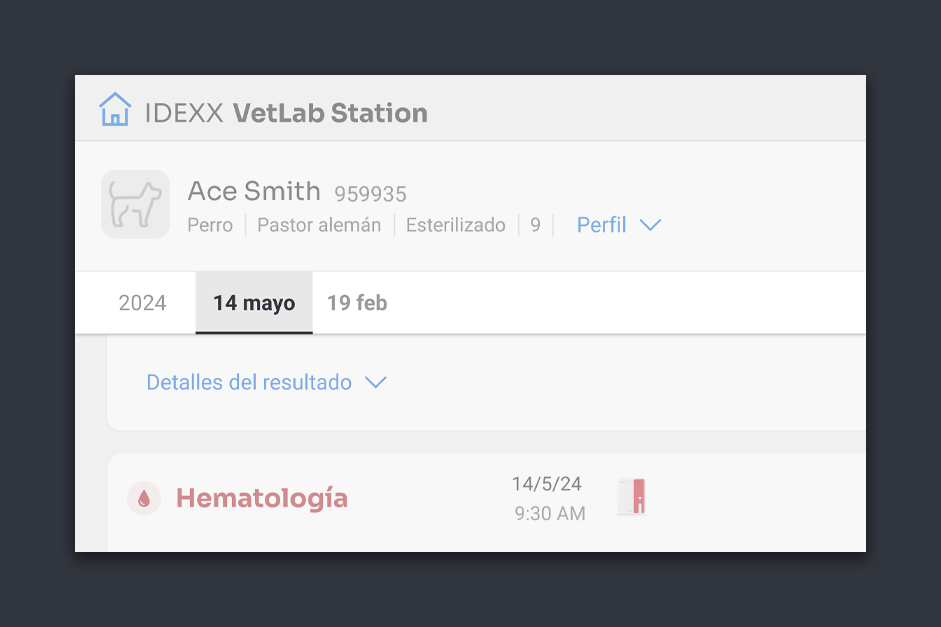Image resolution: width=941 pixels, height=627 pixels.
Task: Switch to the 19 feb tab
Action: pyautogui.click(x=357, y=302)
